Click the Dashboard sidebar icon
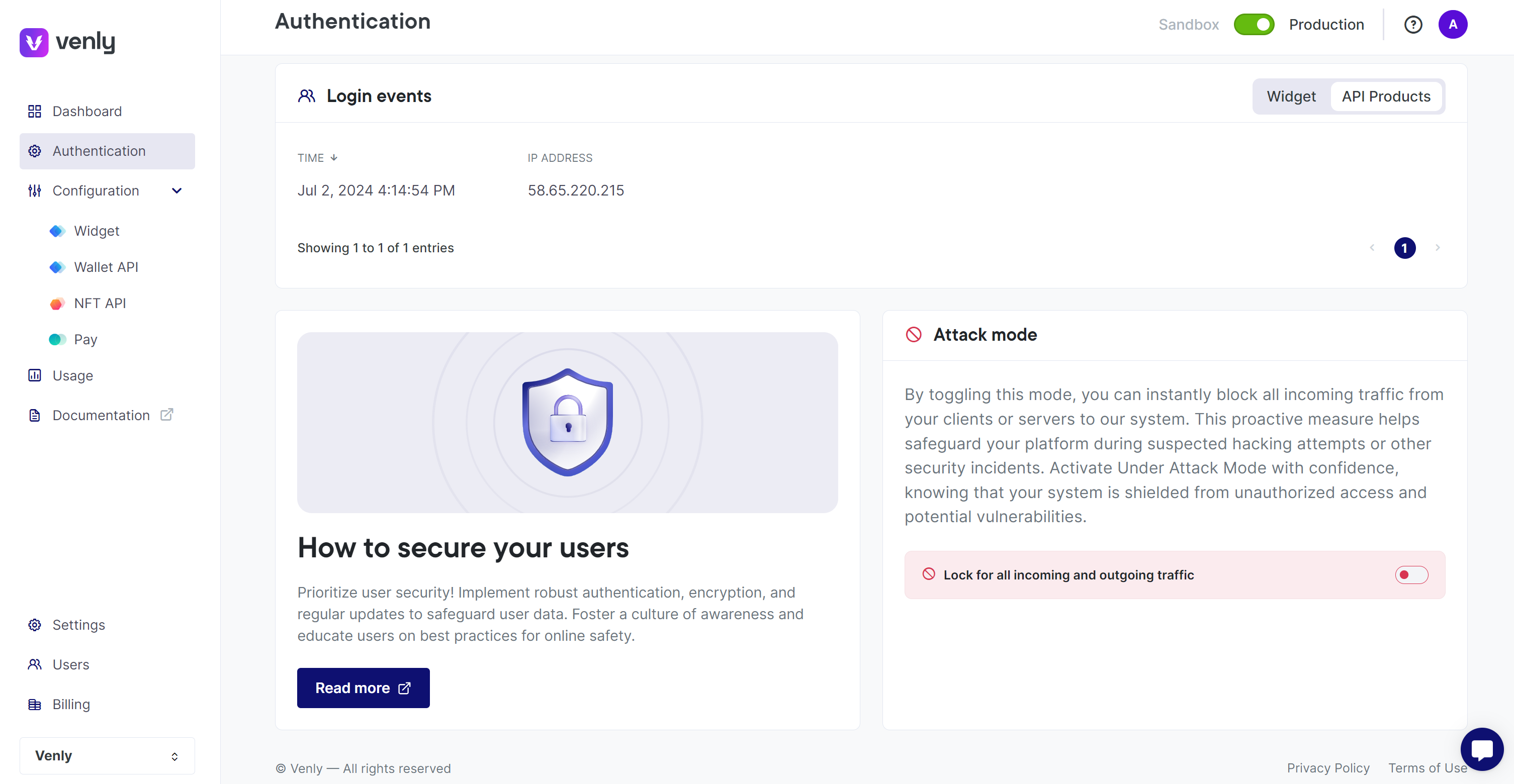1514x784 pixels. point(34,111)
